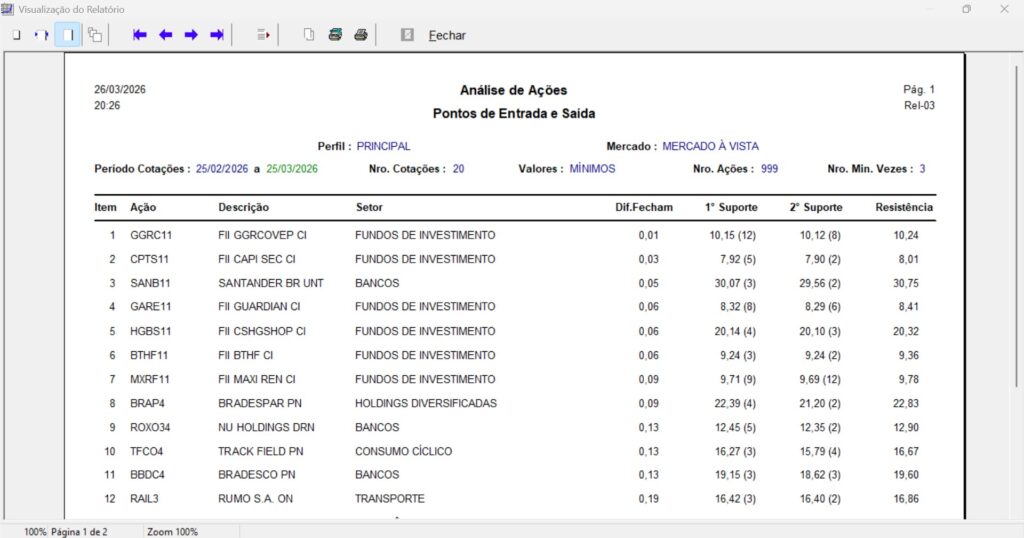The width and height of the screenshot is (1024, 538).
Task: Click the copy page icon
Action: pyautogui.click(x=309, y=35)
